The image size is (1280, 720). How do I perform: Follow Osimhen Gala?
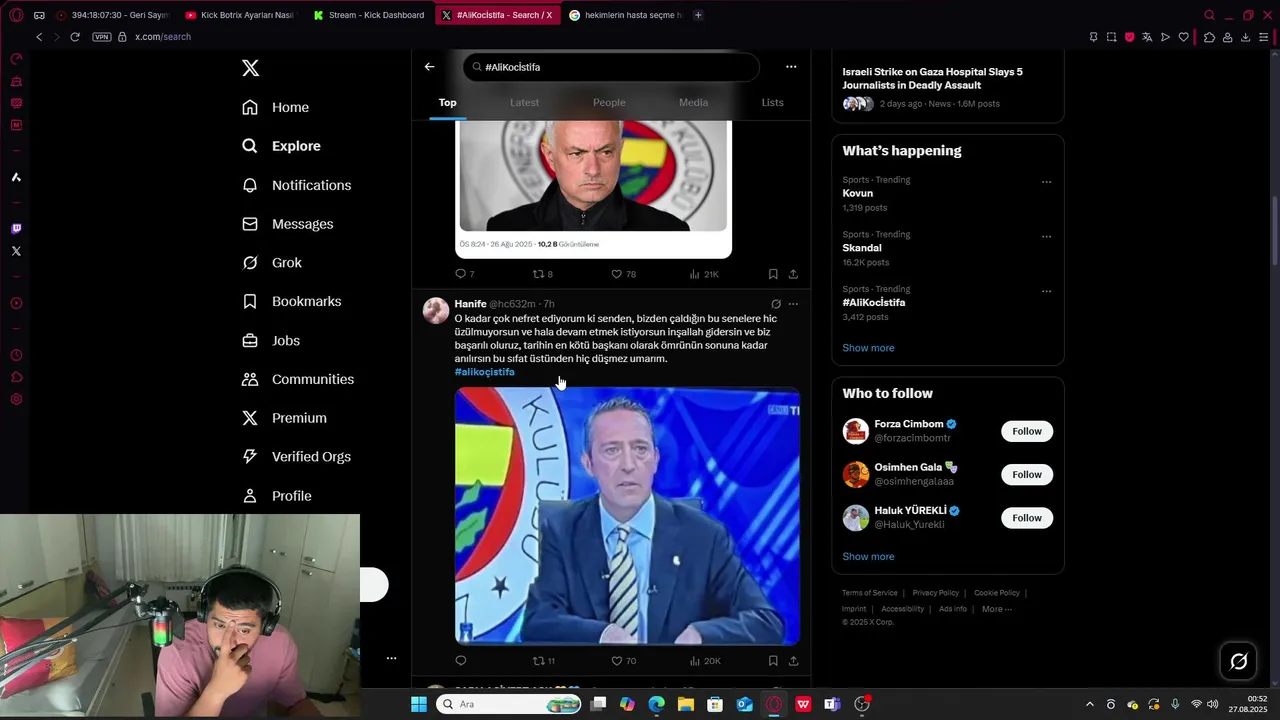coord(1027,474)
